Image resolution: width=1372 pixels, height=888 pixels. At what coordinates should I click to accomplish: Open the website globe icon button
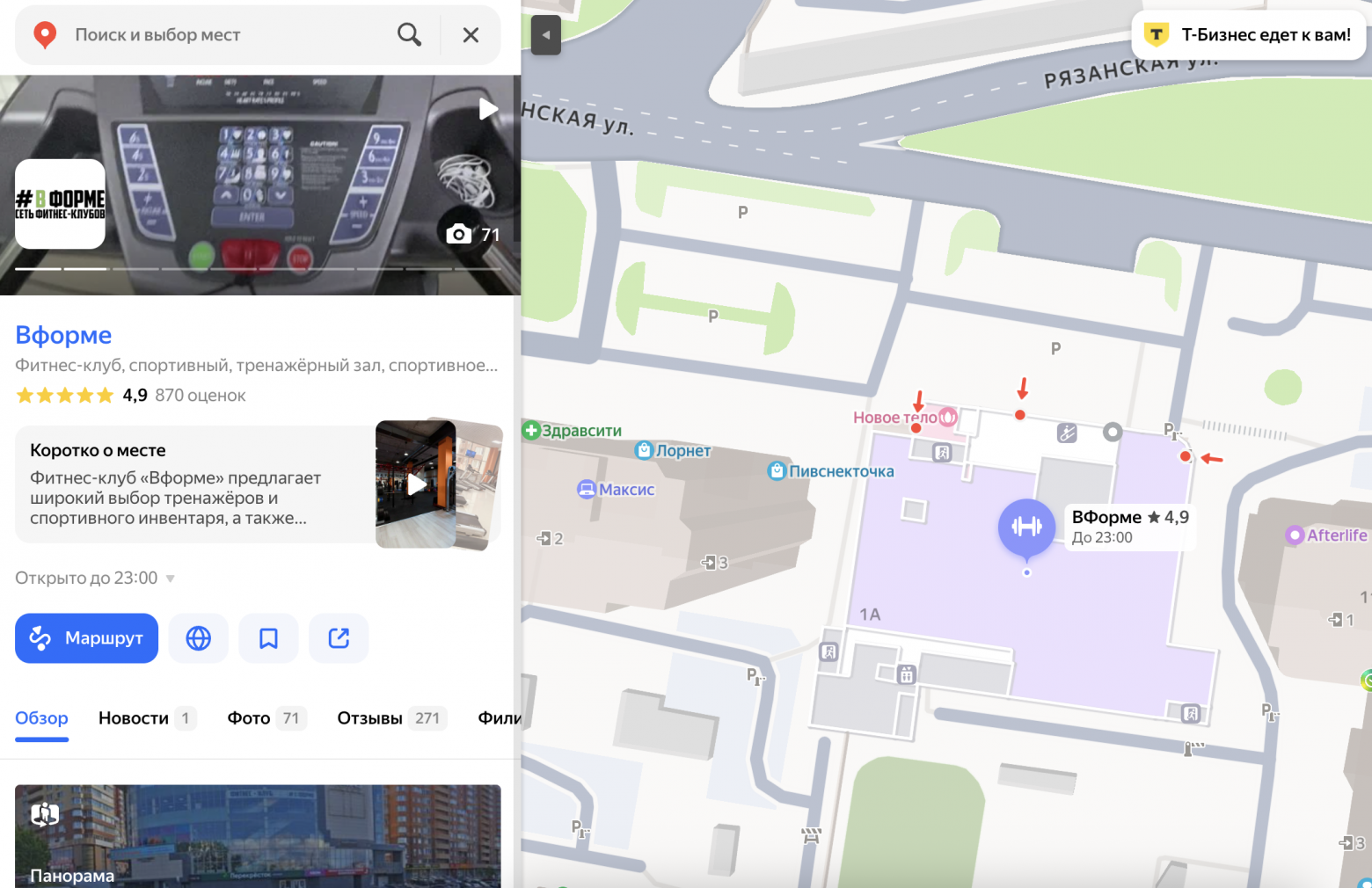point(199,638)
